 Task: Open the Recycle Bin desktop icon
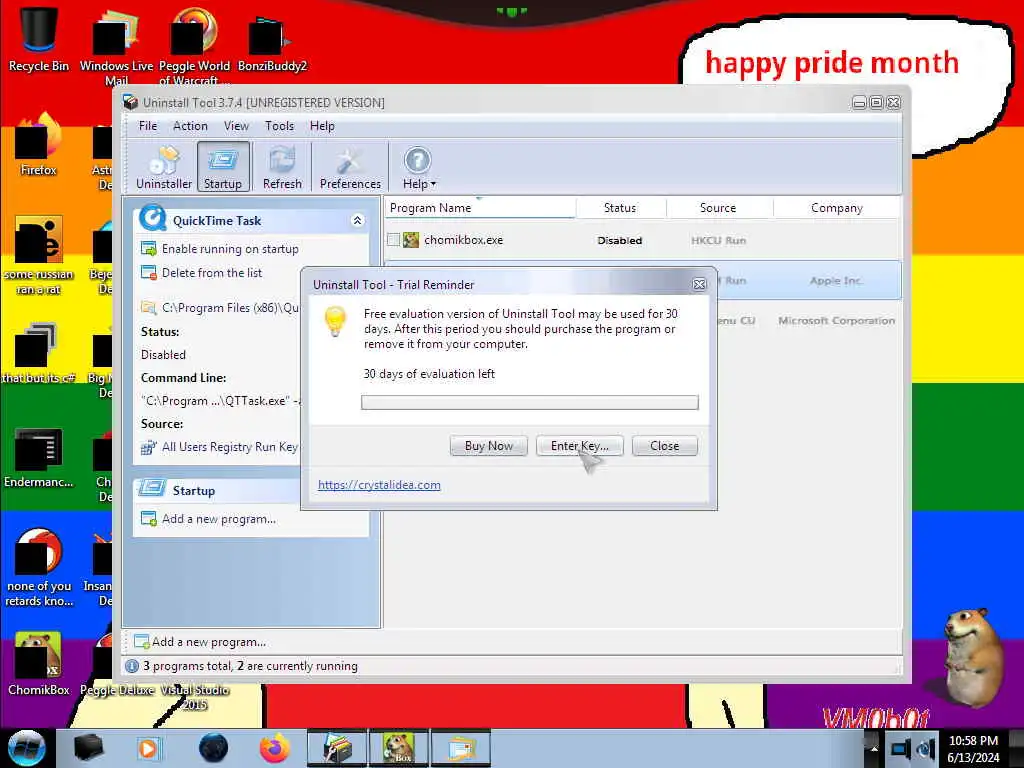tap(39, 38)
